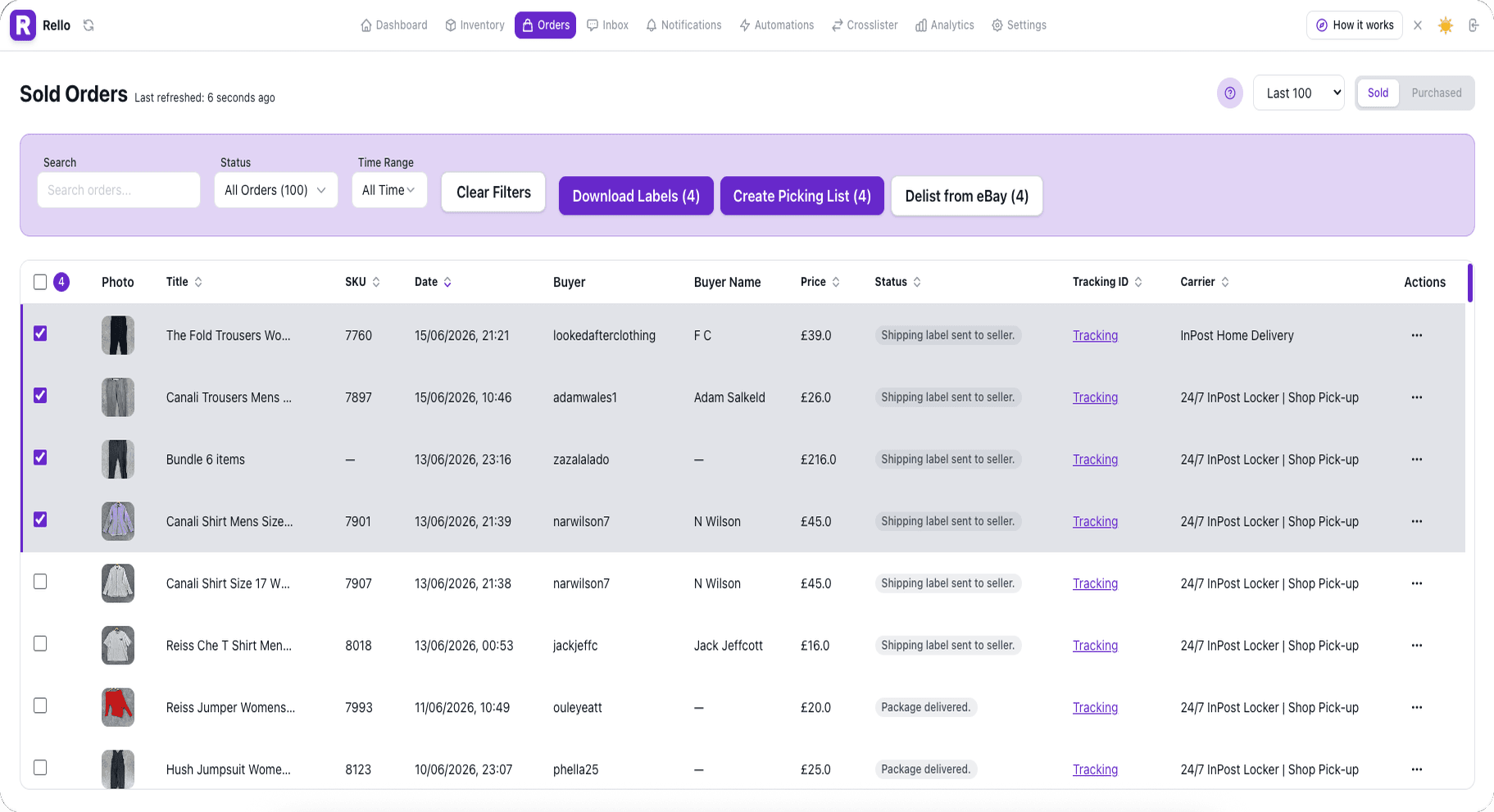Open Automations in the top nav
Viewport: 1494px width, 812px height.
[777, 25]
